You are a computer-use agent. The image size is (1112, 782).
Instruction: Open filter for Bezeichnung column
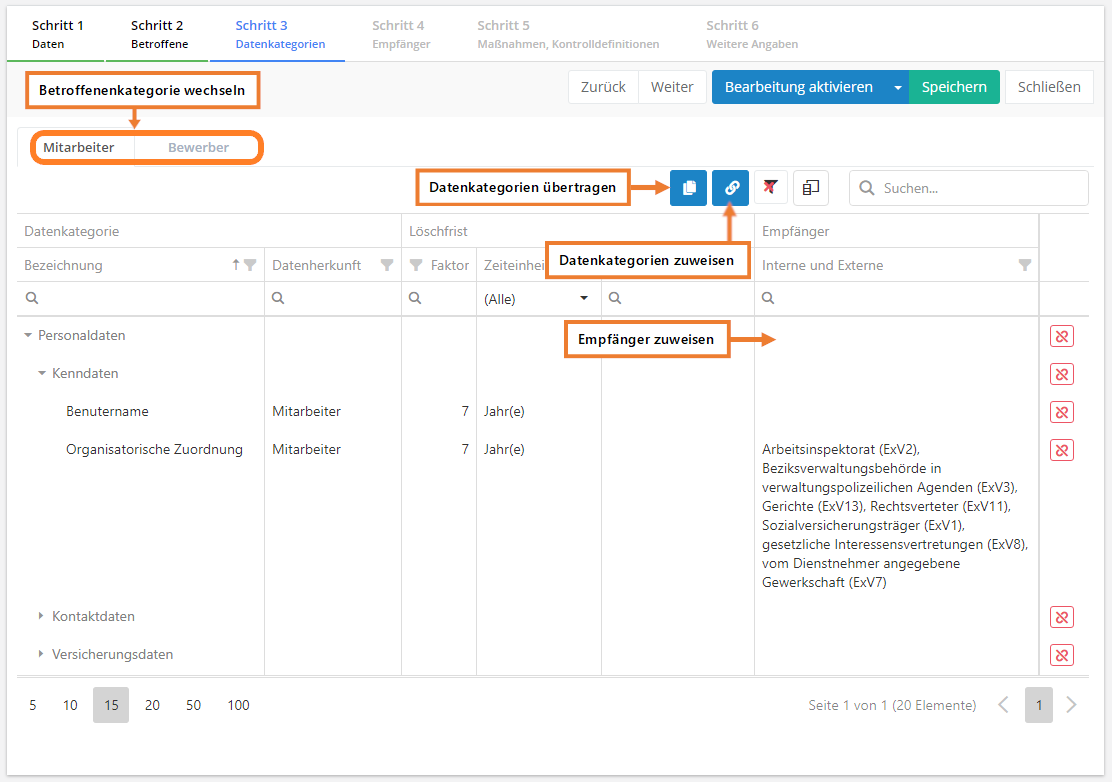[x=250, y=266]
